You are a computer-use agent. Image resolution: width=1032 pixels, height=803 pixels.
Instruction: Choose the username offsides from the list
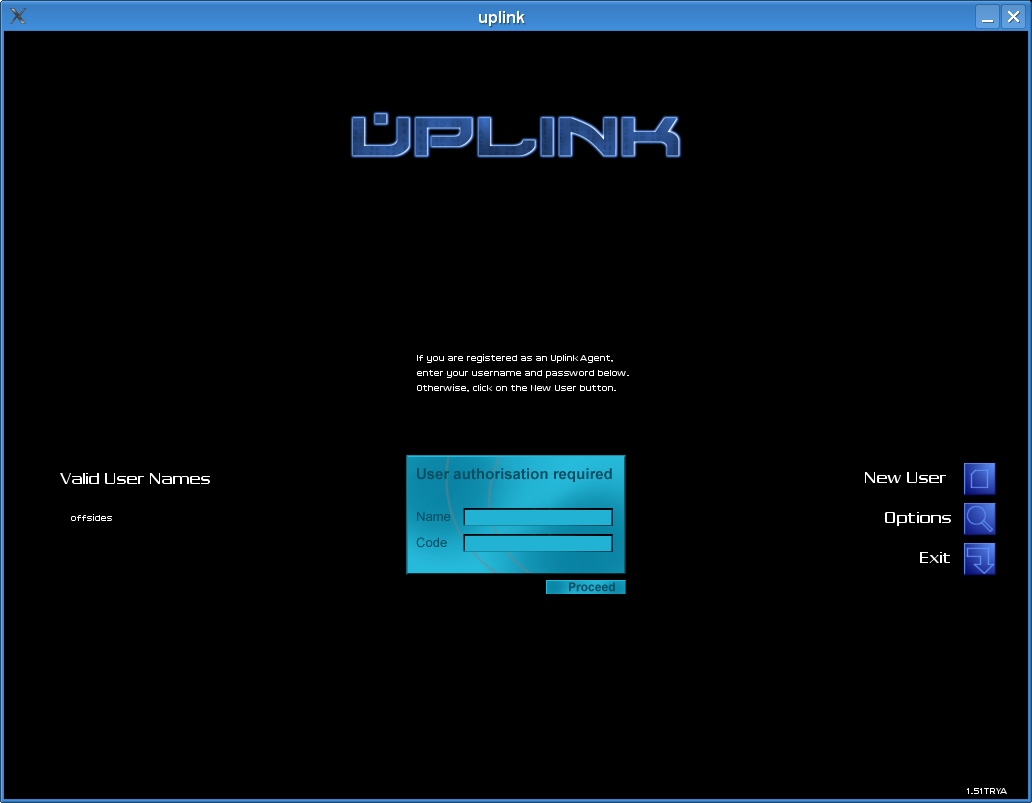tap(91, 518)
